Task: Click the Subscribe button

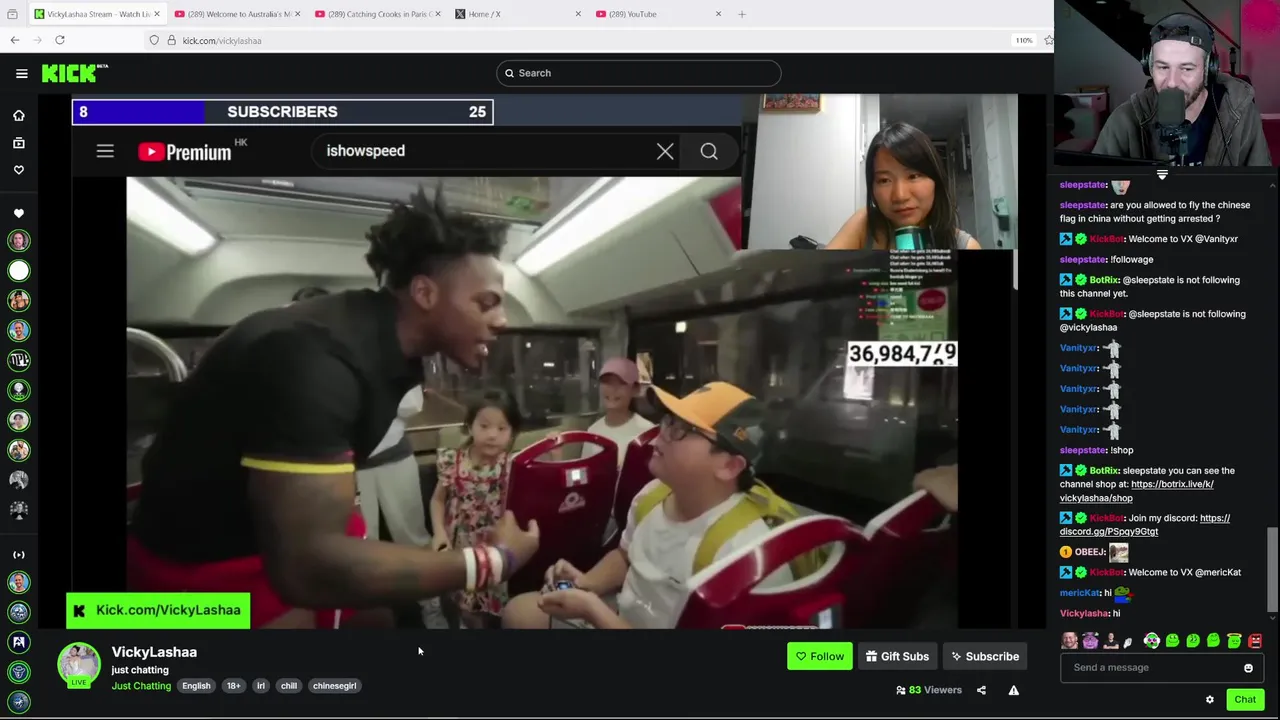Action: [985, 656]
